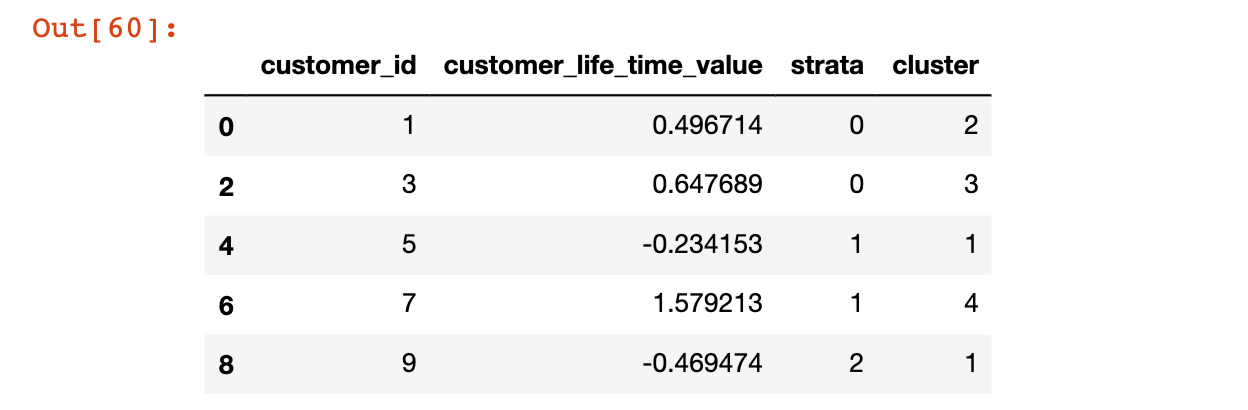Select row index 6 label
The width and height of the screenshot is (1248, 410).
(226, 305)
